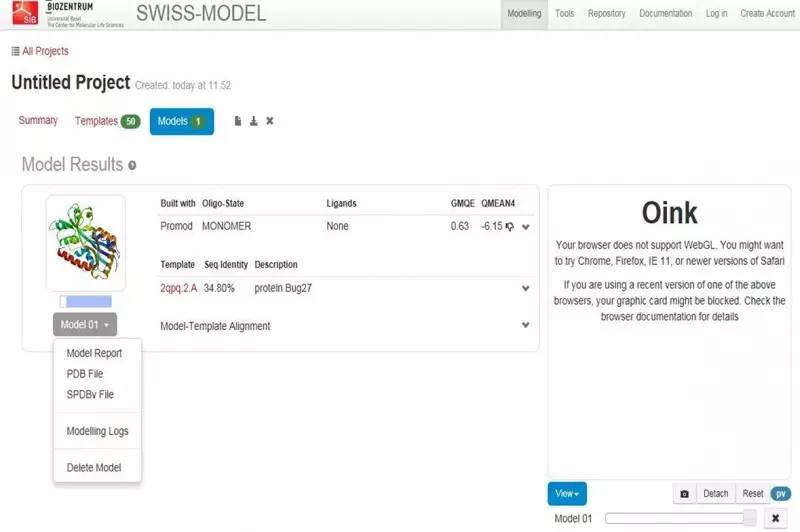Click the Model 01 label beside the slider
The image size is (800, 532).
(573, 519)
